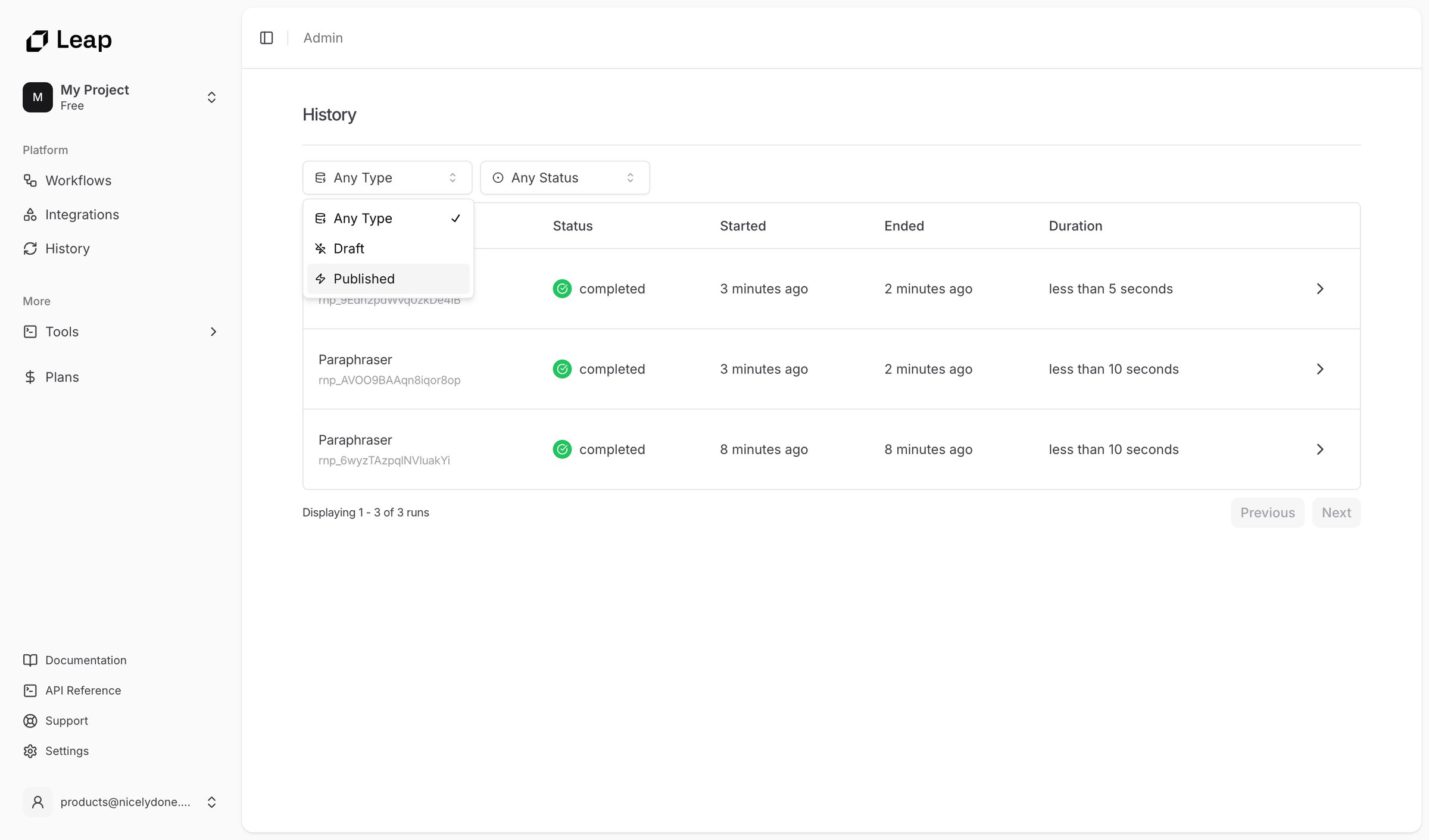This screenshot has height=840, width=1429.
Task: Click run ID rnp_6wyzTAzpqlNVluakYi
Action: (384, 460)
